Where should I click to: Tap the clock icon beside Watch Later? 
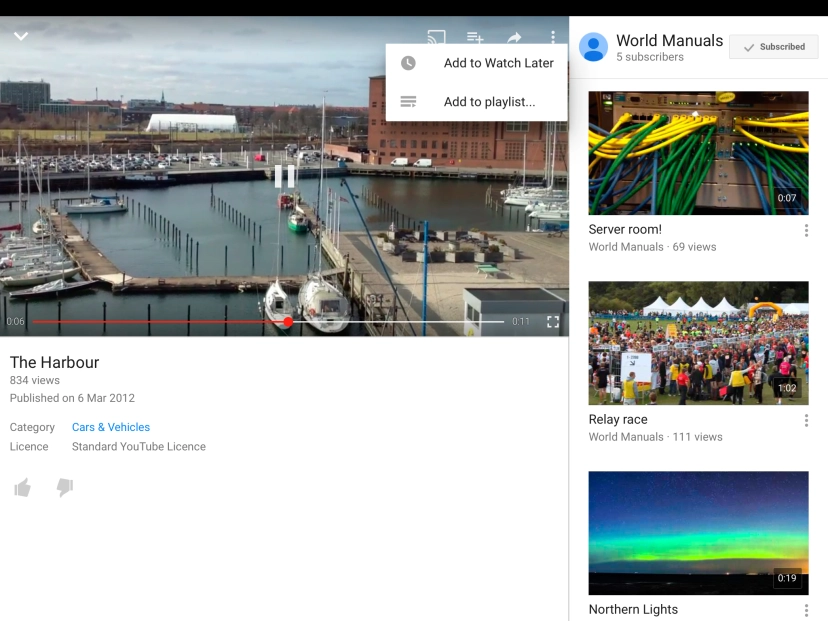pos(408,63)
